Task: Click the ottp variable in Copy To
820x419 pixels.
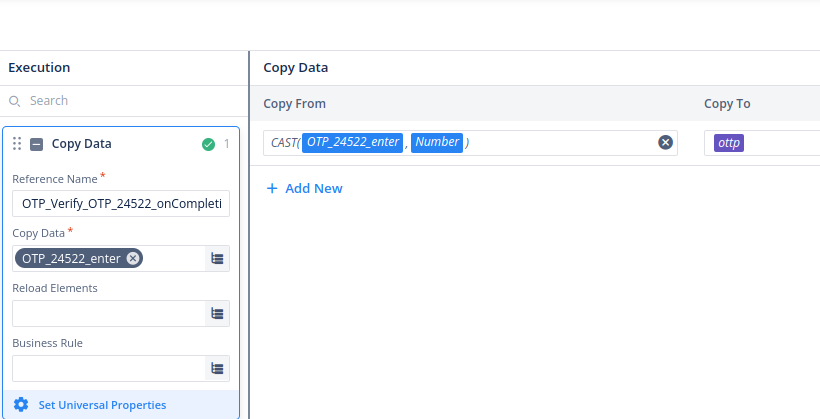Action: click(x=729, y=143)
